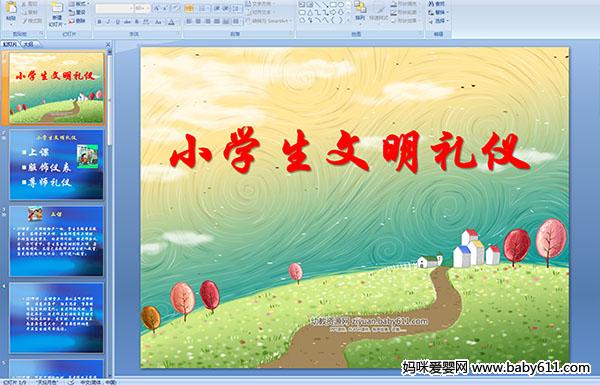This screenshot has width=600, height=385.
Task: Open the font size dropdown
Action: tap(148, 8)
